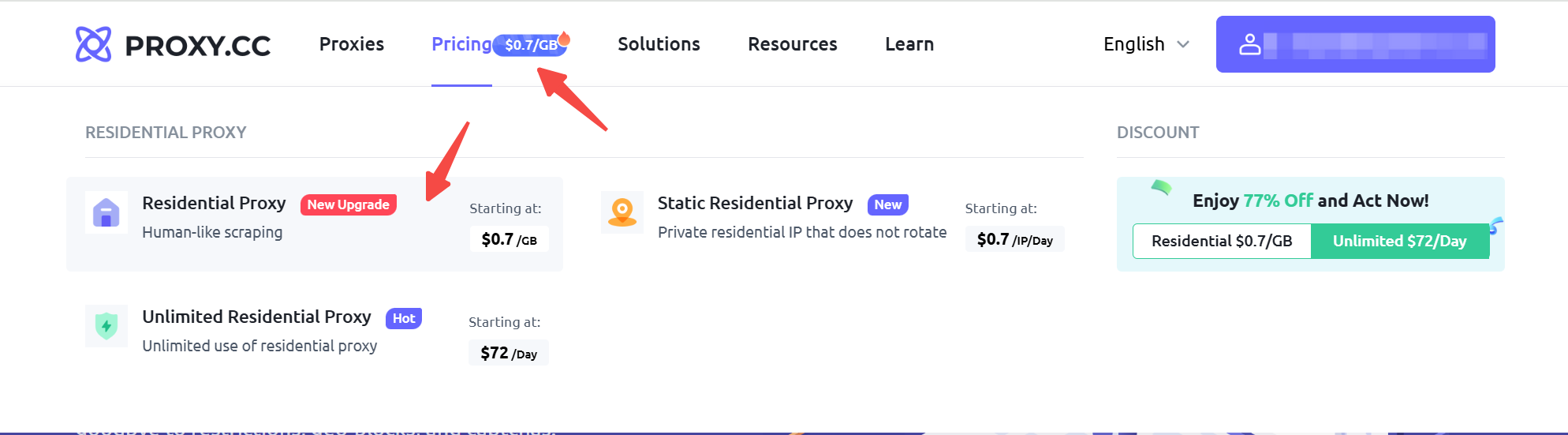Click the user profile icon
Image resolution: width=1568 pixels, height=435 pixels.
tap(1250, 44)
